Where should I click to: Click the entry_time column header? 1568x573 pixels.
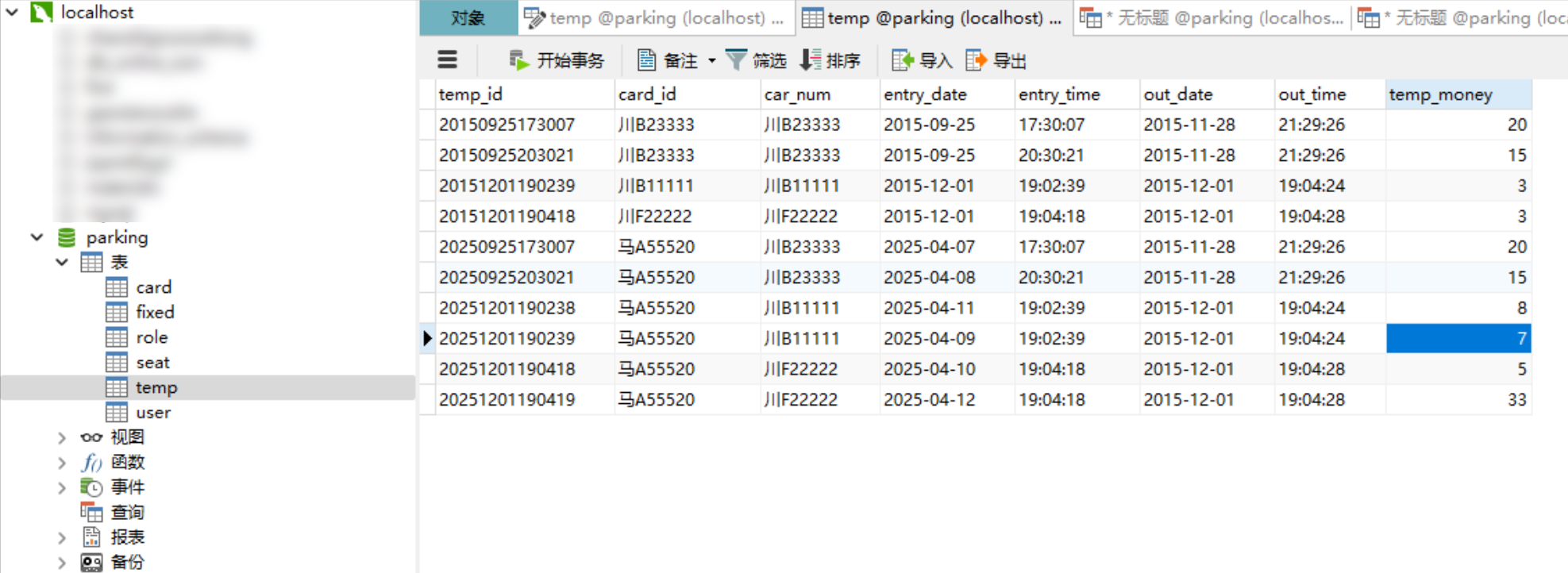(1077, 94)
